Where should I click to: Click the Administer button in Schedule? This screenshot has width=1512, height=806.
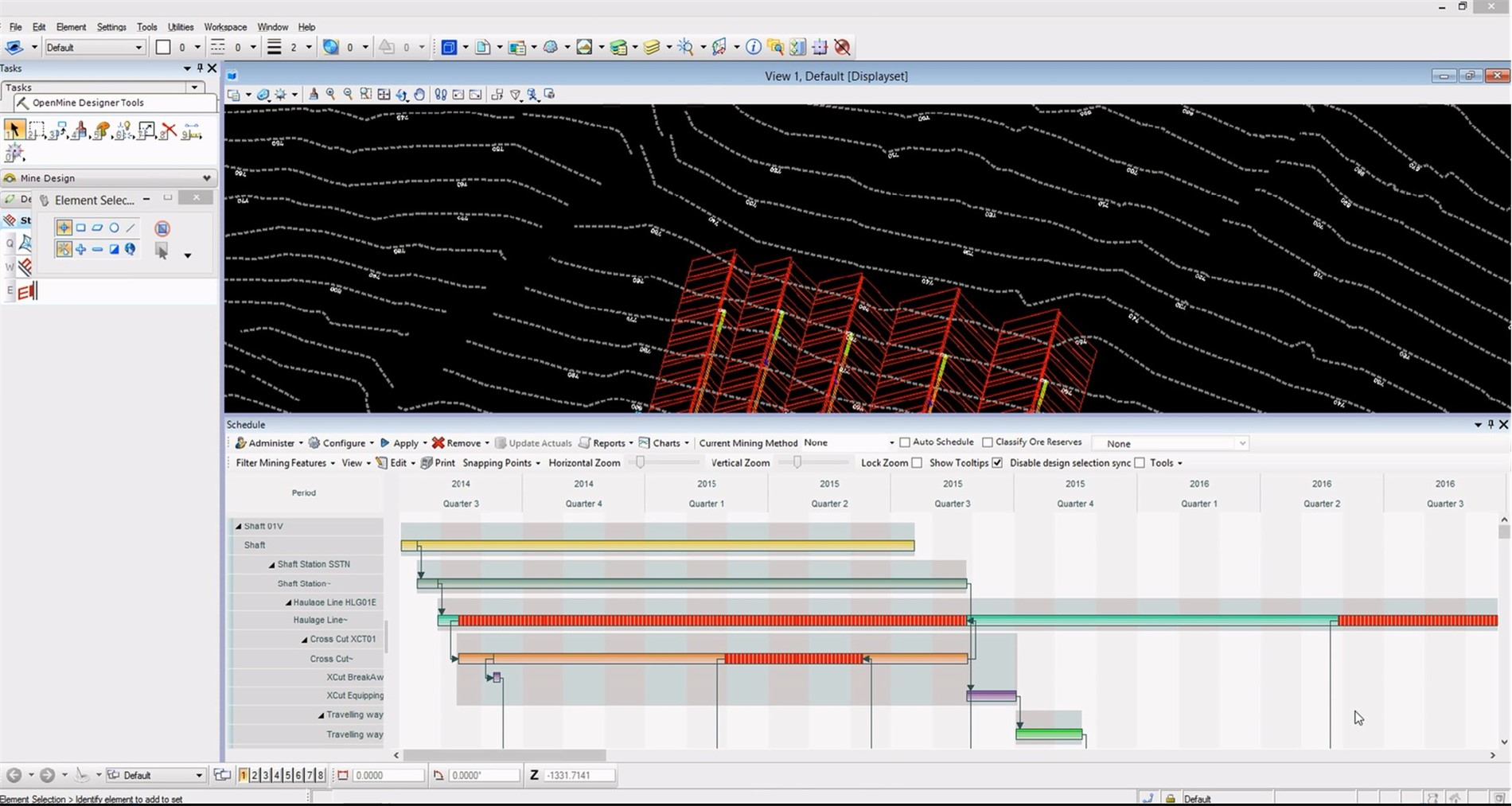point(269,443)
